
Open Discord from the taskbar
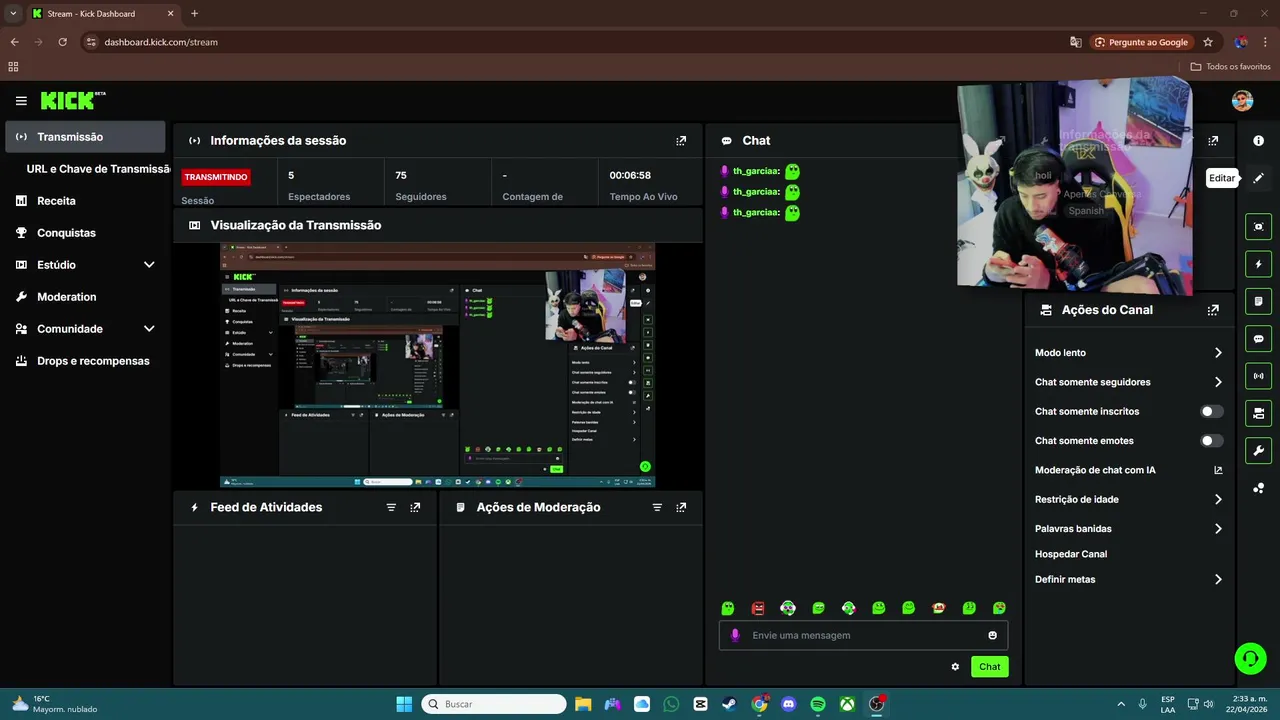tap(788, 704)
